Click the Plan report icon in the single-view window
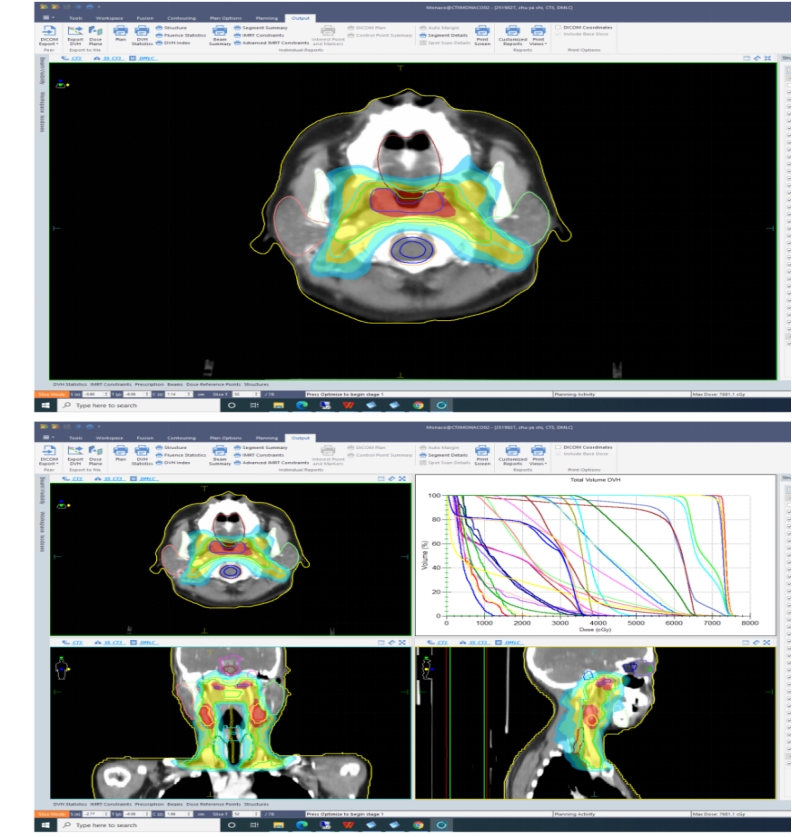This screenshot has height=837, width=792. coord(120,34)
